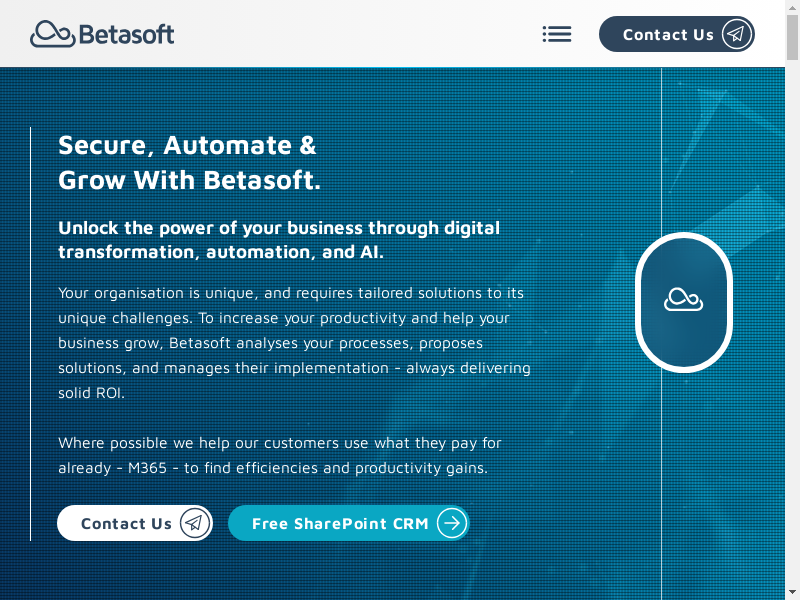The width and height of the screenshot is (800, 600).
Task: Click the "solid ROI." text line
Action: pyautogui.click(x=91, y=393)
